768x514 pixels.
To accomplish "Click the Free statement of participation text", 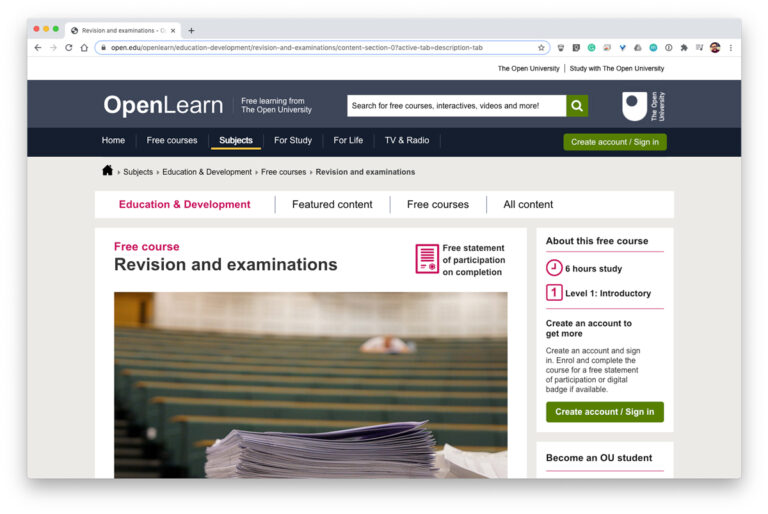I will click(474, 260).
